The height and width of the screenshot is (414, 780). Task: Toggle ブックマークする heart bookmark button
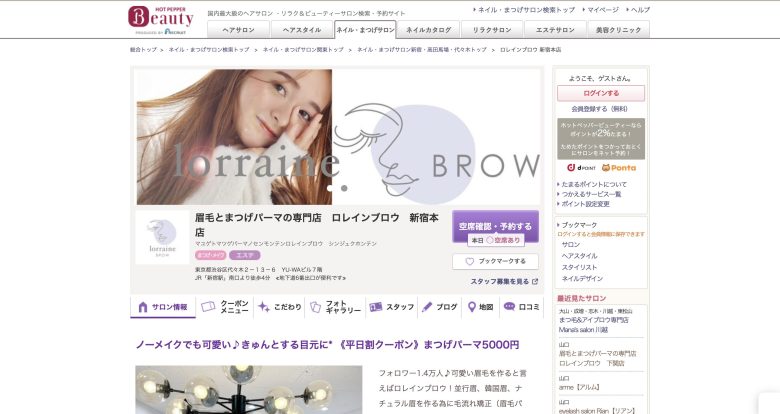(x=495, y=261)
